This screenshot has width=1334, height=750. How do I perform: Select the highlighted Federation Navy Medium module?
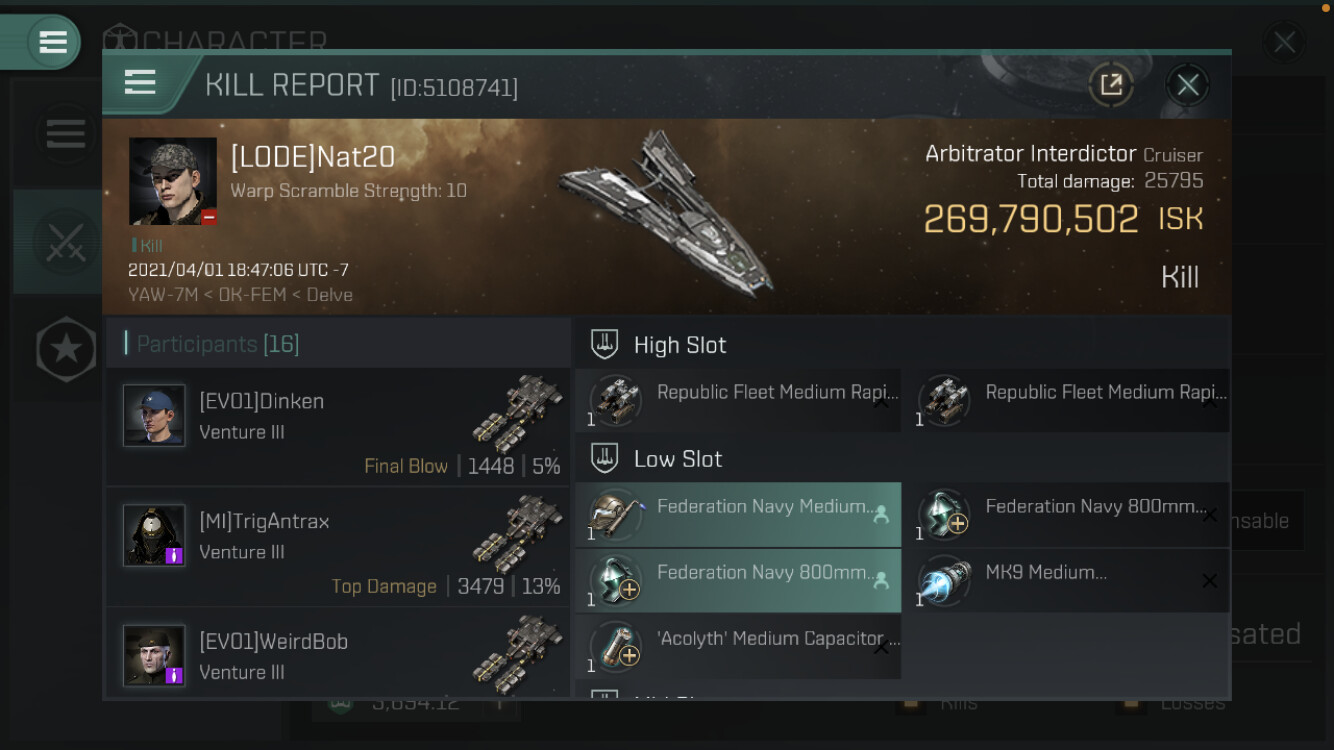point(738,515)
